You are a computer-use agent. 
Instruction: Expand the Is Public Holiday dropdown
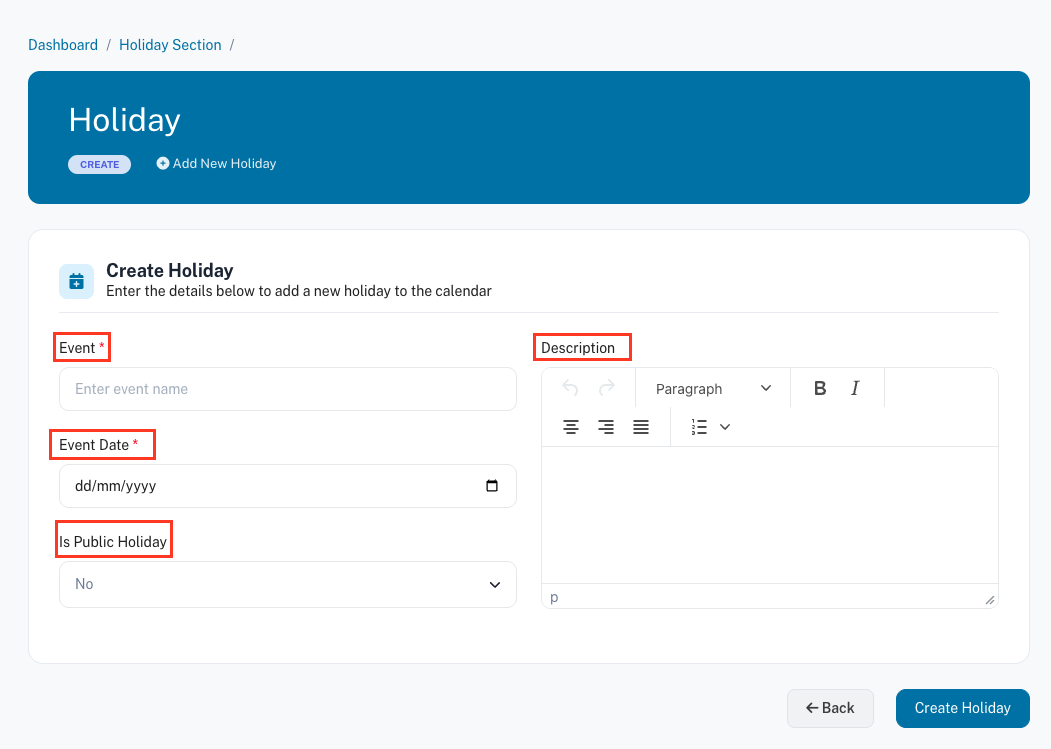click(288, 584)
